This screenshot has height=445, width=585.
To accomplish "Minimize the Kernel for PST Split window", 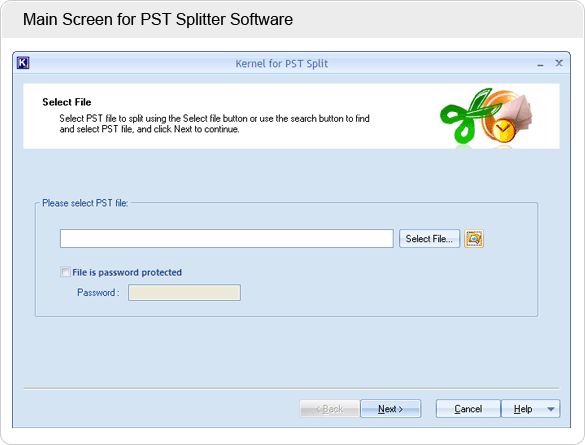I will tap(540, 64).
